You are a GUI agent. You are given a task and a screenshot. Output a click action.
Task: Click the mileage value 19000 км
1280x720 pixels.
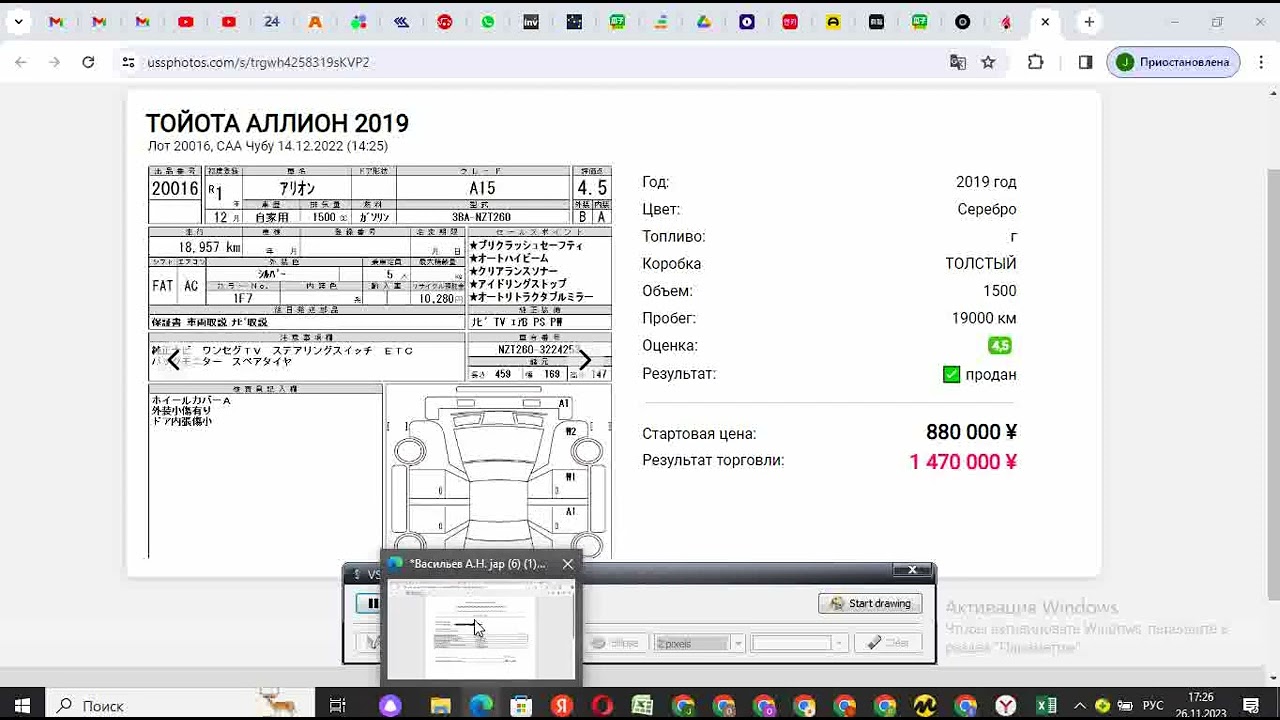tap(984, 318)
